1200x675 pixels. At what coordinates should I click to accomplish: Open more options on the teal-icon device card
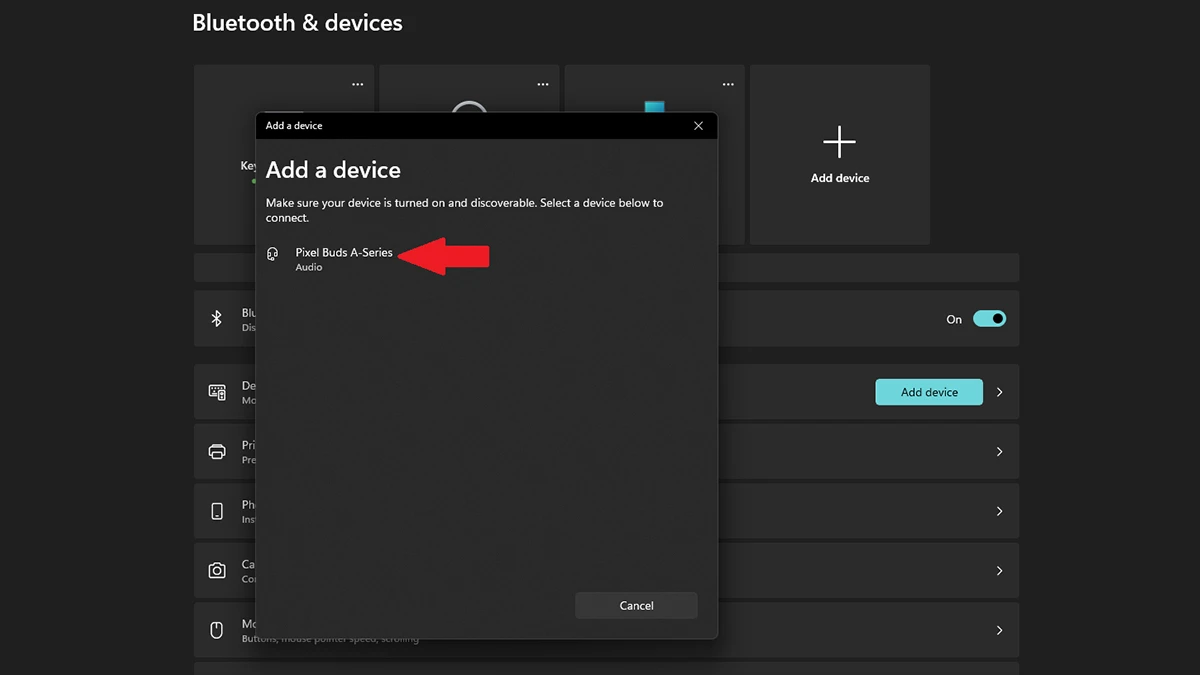[728, 84]
